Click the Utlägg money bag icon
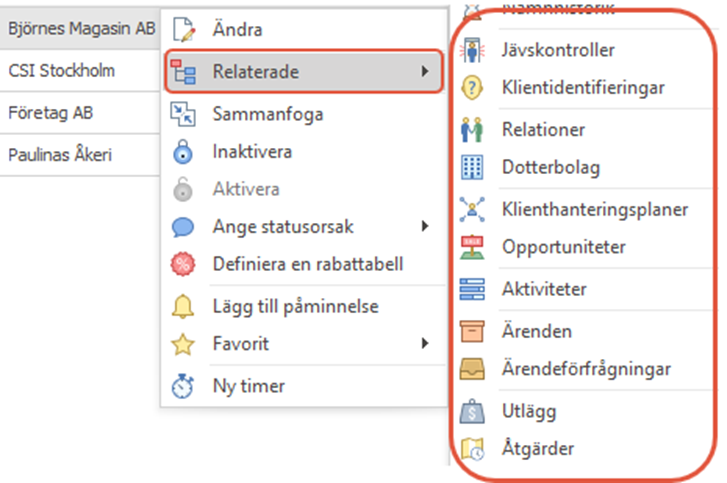This screenshot has width=727, height=483. pos(471,411)
